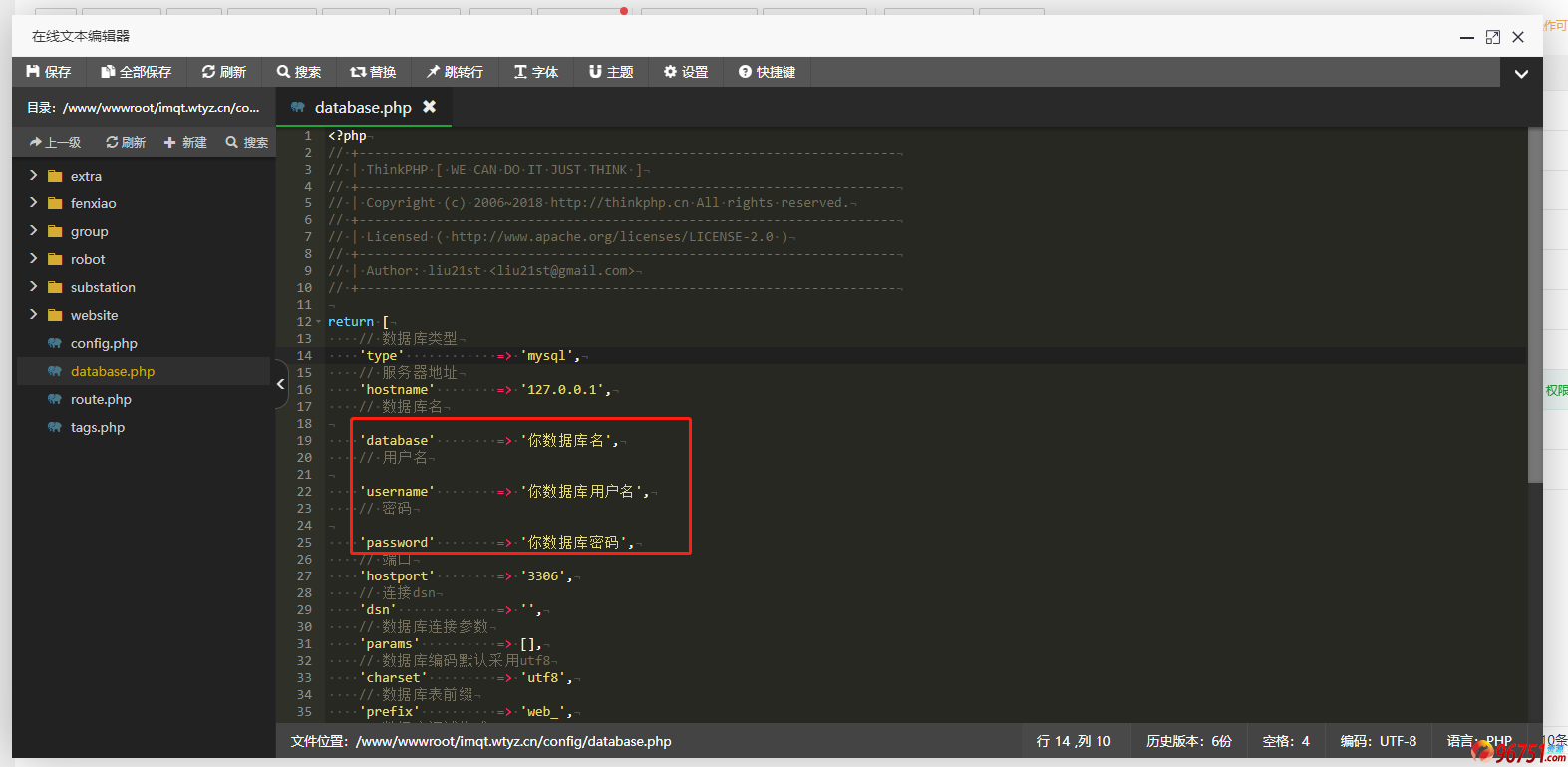Viewport: 1568px width, 767px height.
Task: Fold the code block at line 12
Action: click(x=319, y=322)
